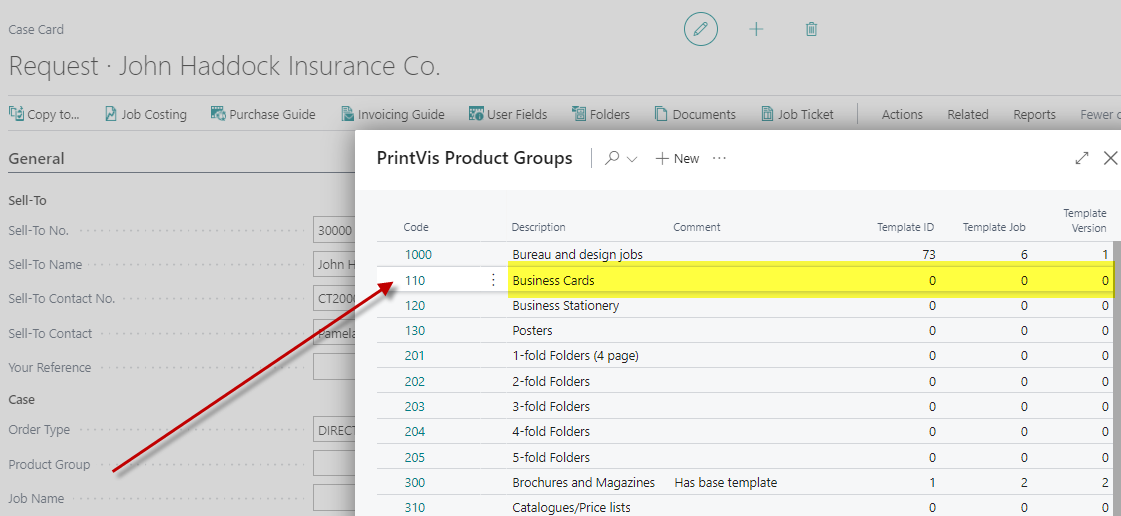Click the Business Stationery description
The image size is (1121, 516).
(566, 305)
